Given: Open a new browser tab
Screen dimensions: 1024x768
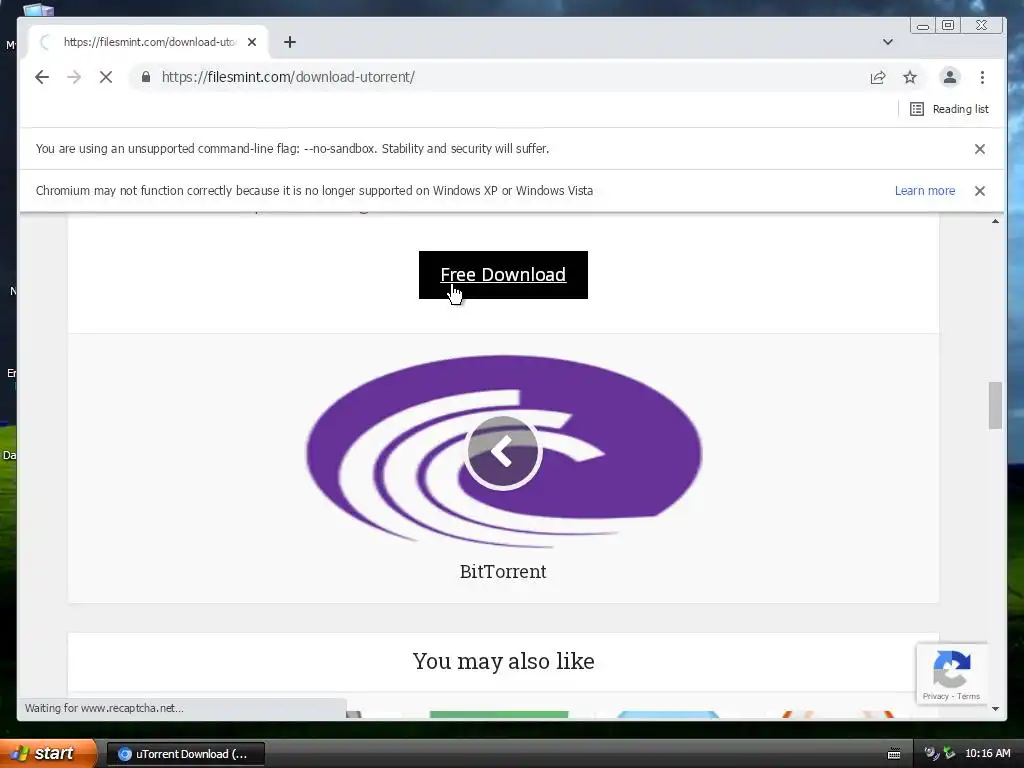Looking at the screenshot, I should 290,42.
